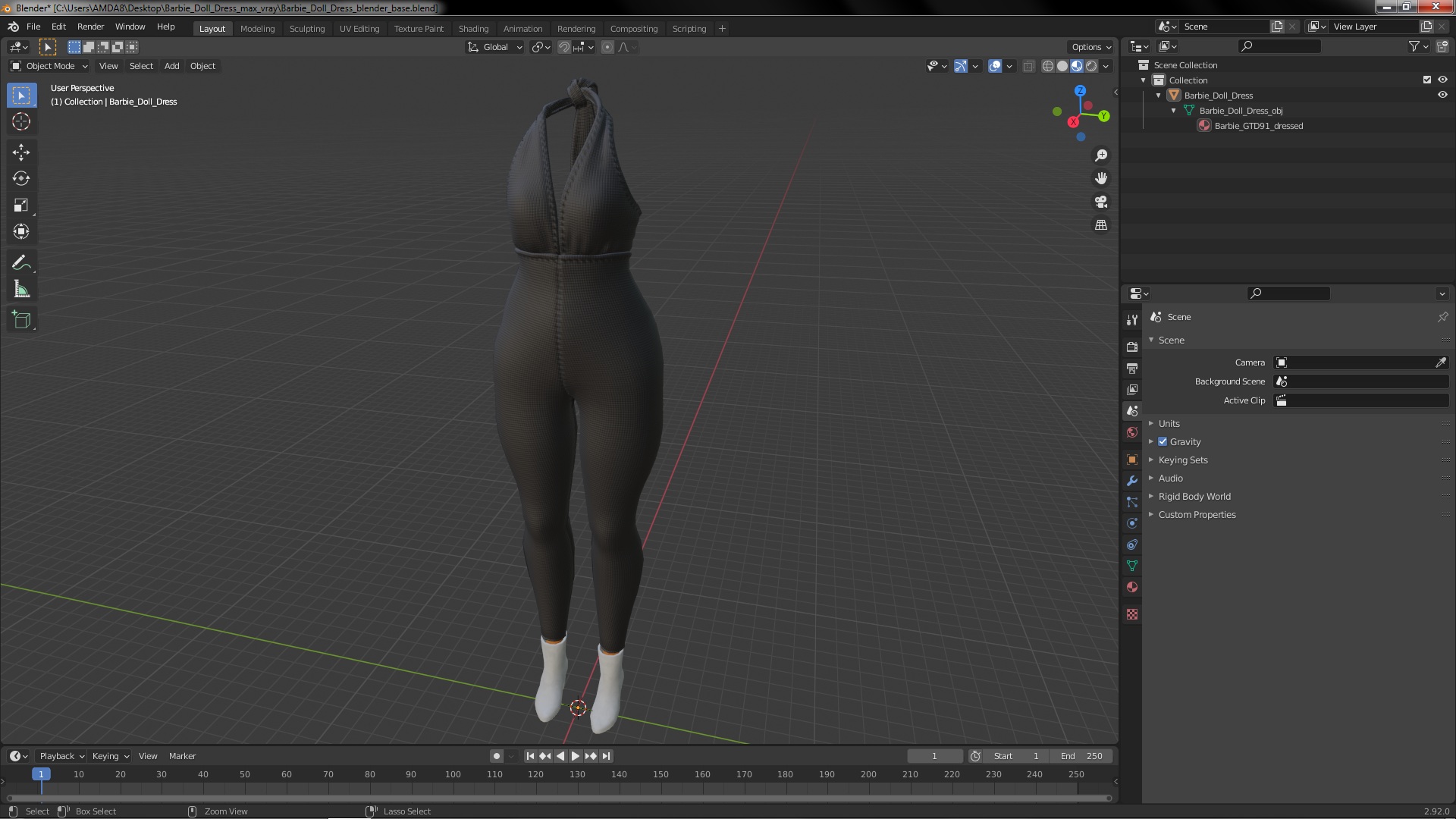Add a new workspace tab
Image resolution: width=1456 pixels, height=819 pixels.
722,29
